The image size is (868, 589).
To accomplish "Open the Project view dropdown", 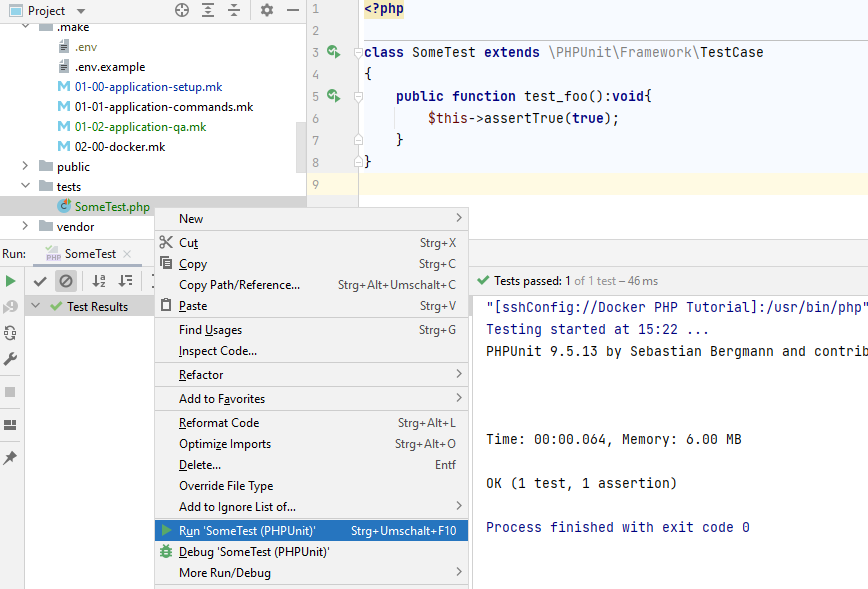I will click(81, 10).
